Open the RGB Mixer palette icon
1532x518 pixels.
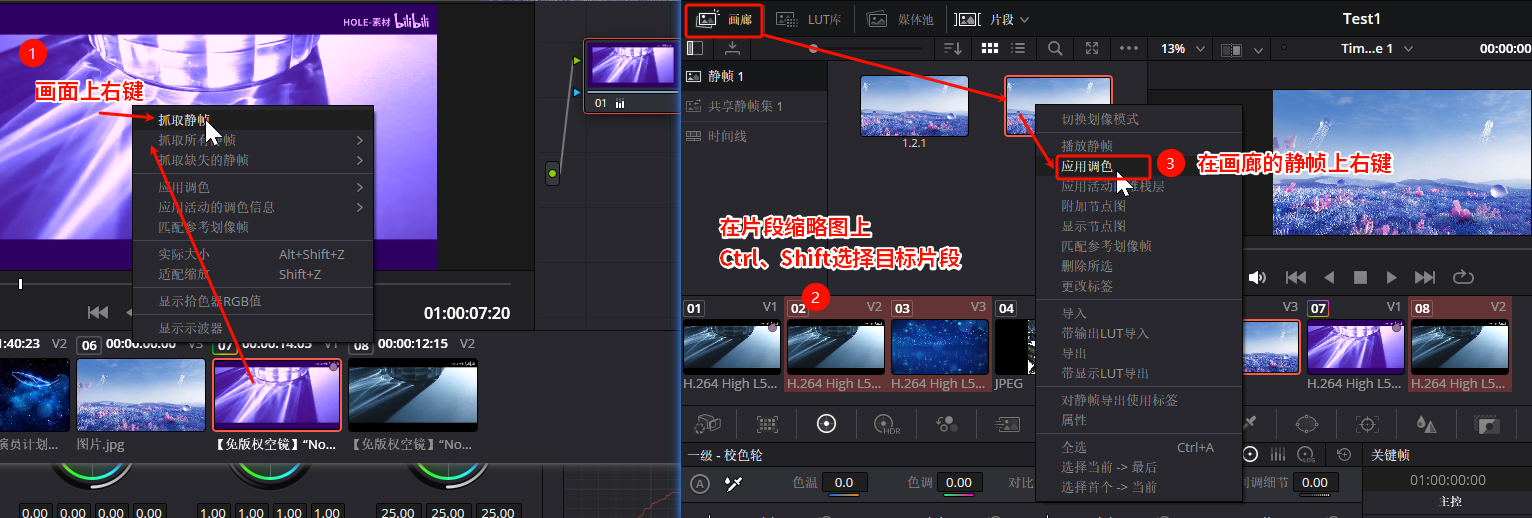pyautogui.click(x=946, y=424)
